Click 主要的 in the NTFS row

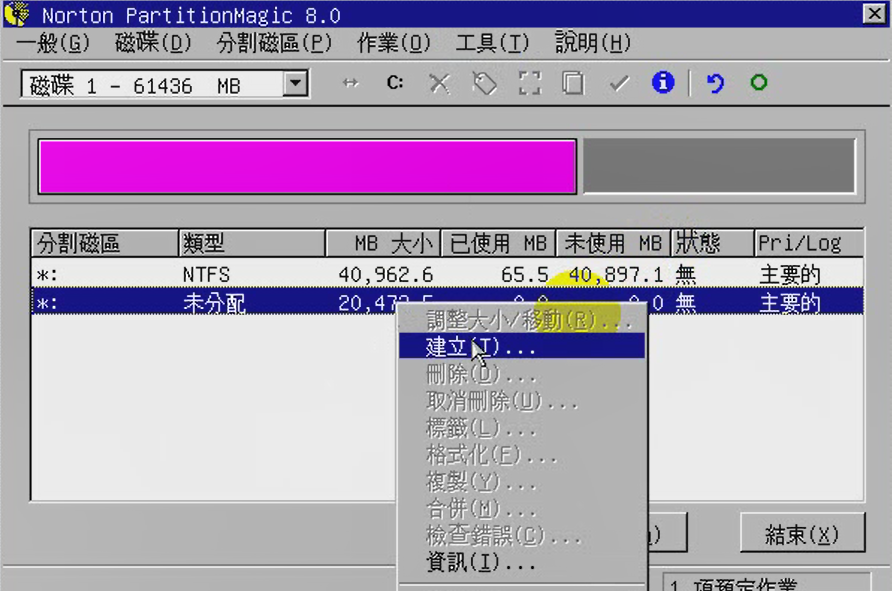tap(790, 275)
